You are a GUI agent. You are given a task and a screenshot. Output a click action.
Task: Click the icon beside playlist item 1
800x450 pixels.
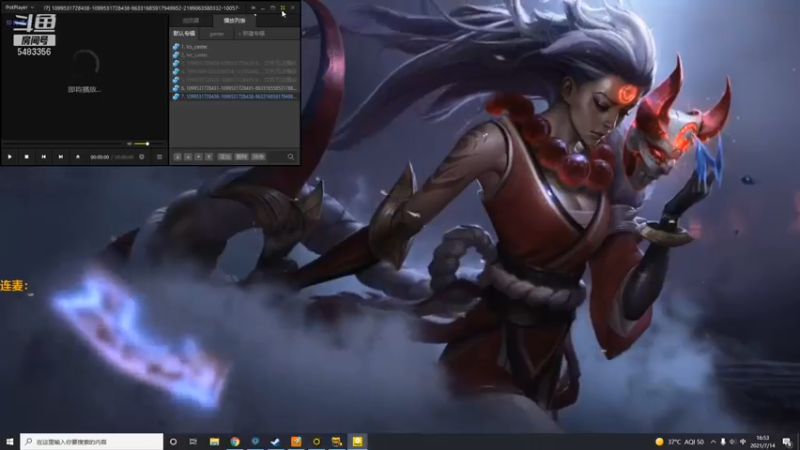tap(176, 46)
